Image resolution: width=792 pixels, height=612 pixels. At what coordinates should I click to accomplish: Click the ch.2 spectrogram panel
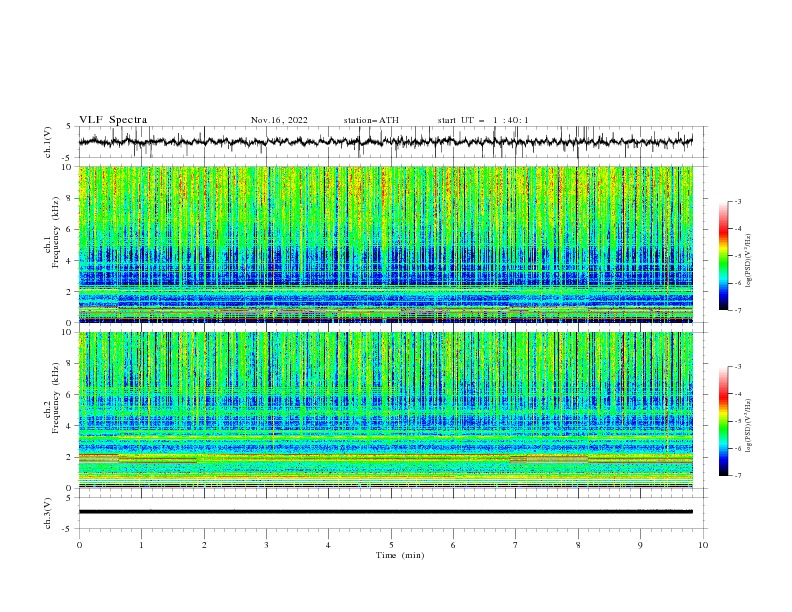click(386, 410)
